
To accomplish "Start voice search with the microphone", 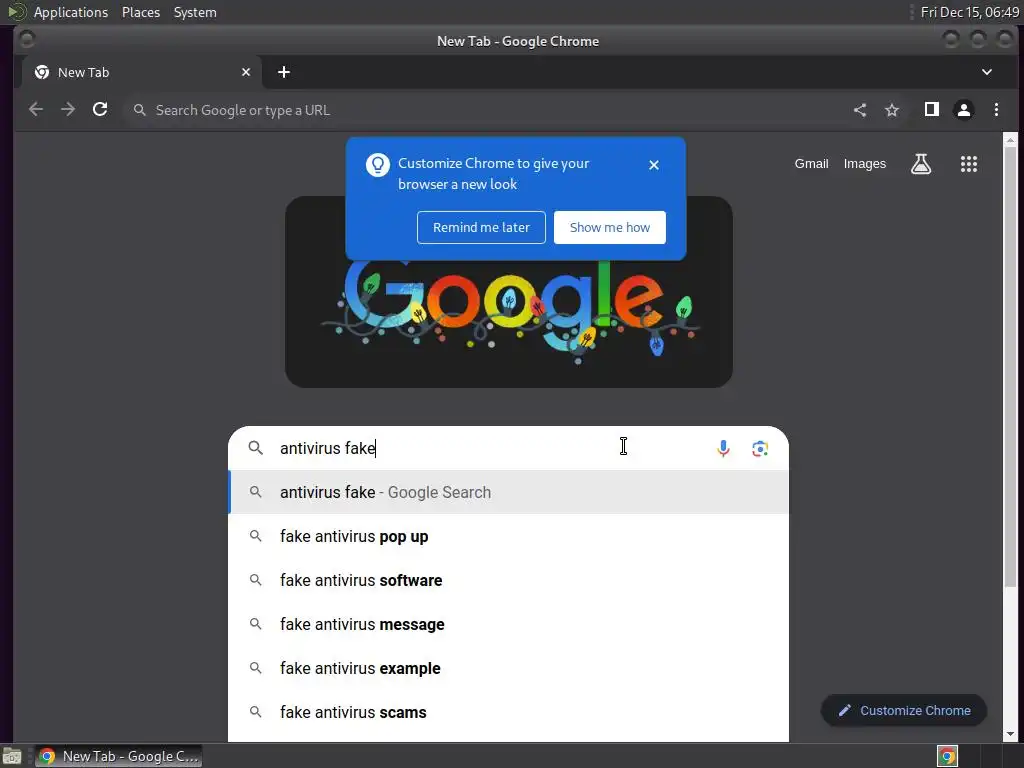I will coord(723,448).
